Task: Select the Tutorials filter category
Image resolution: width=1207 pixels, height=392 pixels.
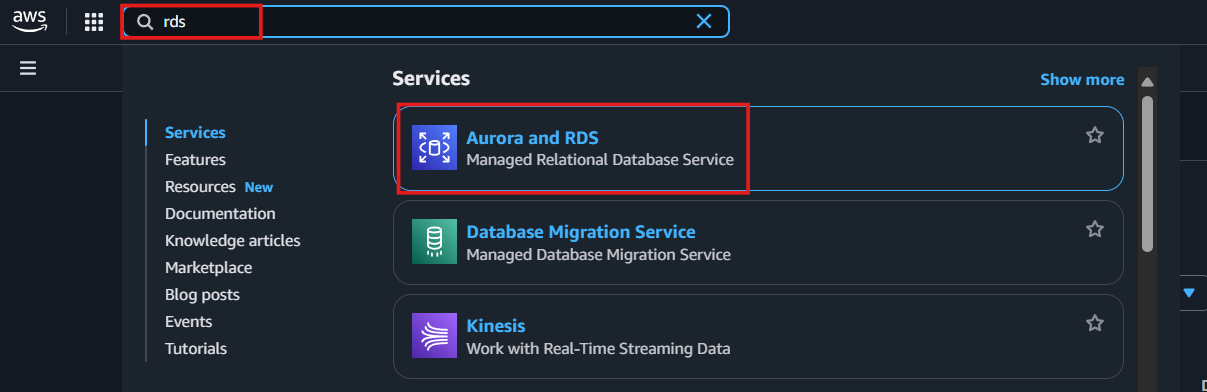Action: point(196,348)
